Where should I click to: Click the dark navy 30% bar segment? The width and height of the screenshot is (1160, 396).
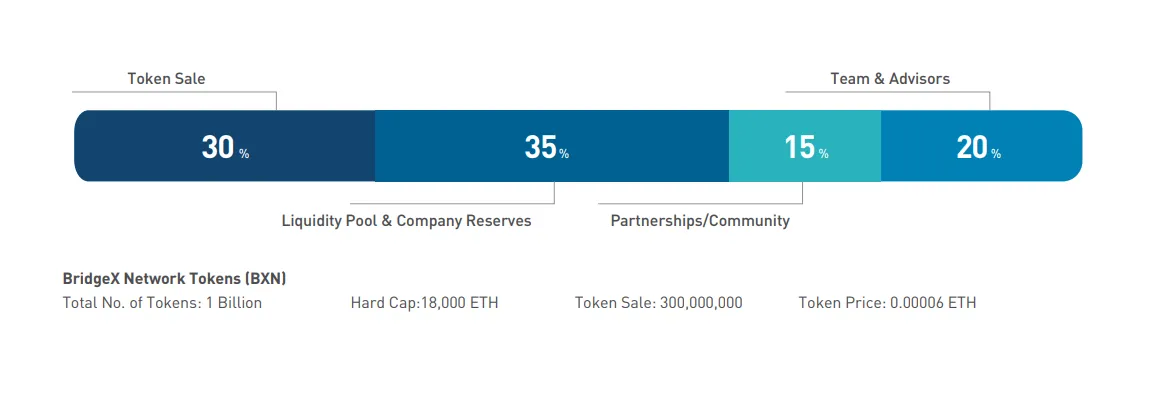[x=225, y=146]
